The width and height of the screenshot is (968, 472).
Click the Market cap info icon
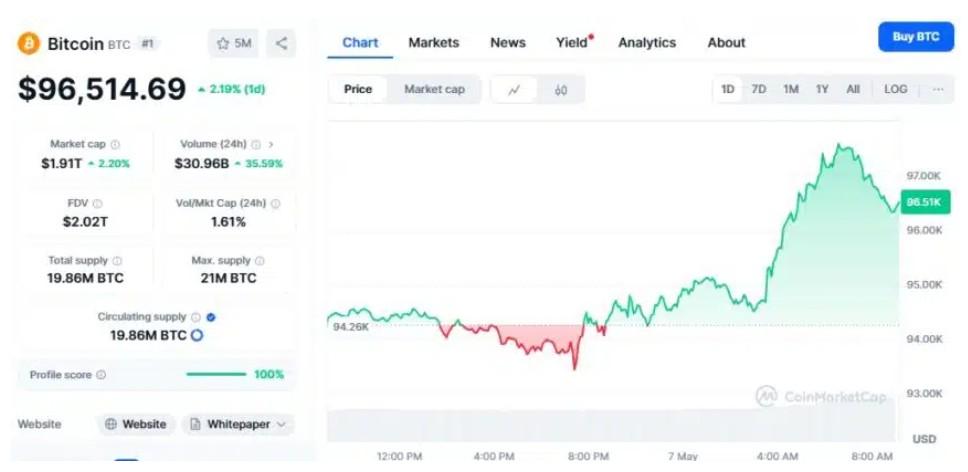[x=115, y=144]
